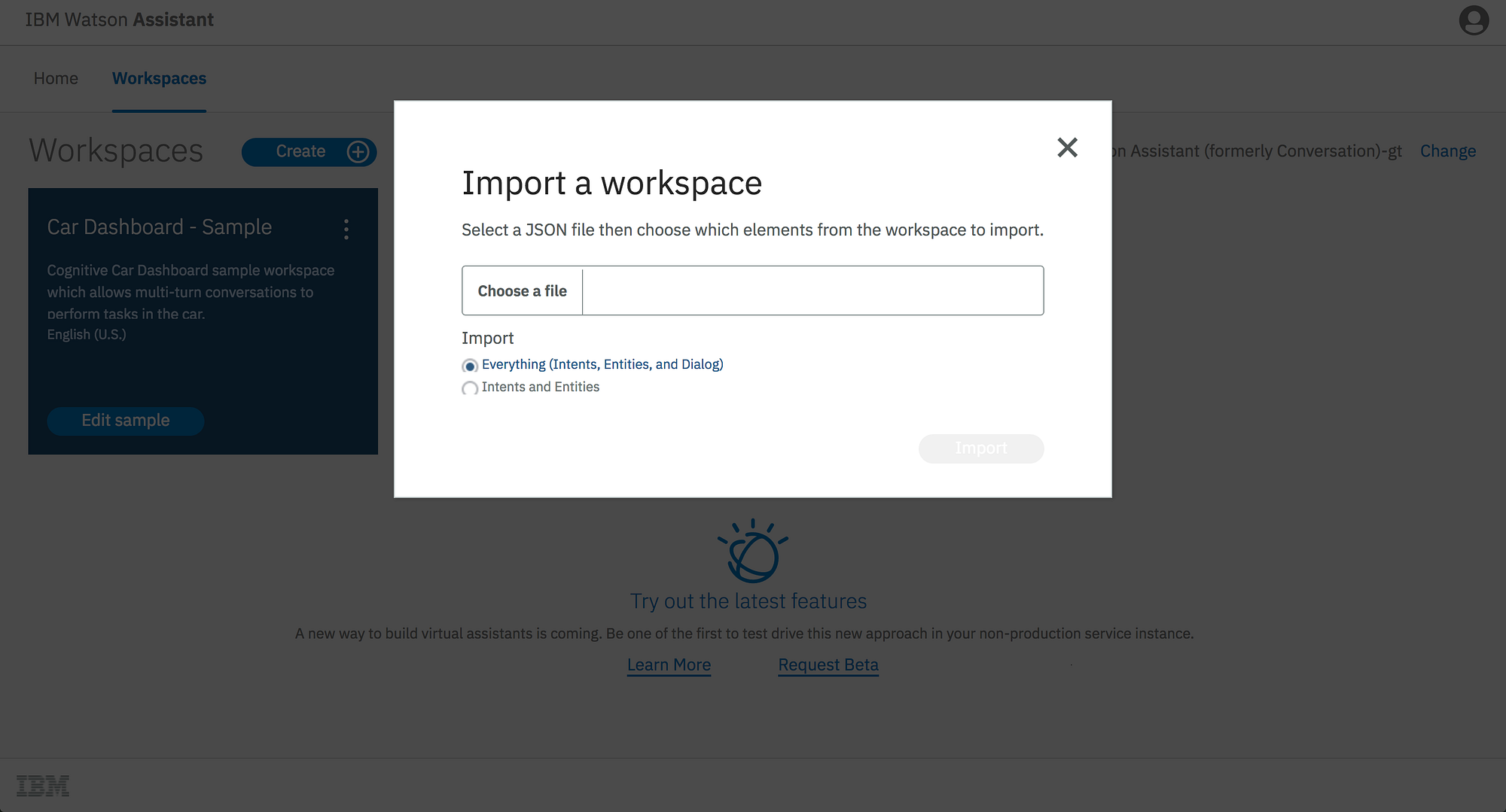Close the Import a workspace dialog
The width and height of the screenshot is (1506, 812).
click(x=1067, y=147)
